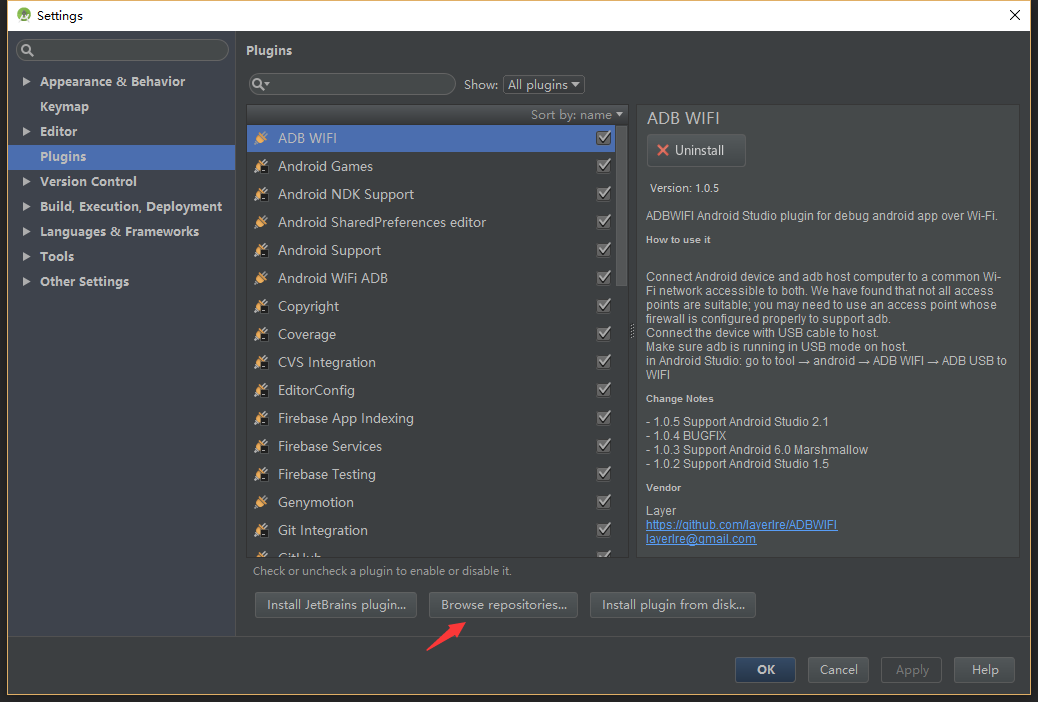1038x702 pixels.
Task: Click the plugin icon beside Firebase App Indexing
Action: coord(261,419)
